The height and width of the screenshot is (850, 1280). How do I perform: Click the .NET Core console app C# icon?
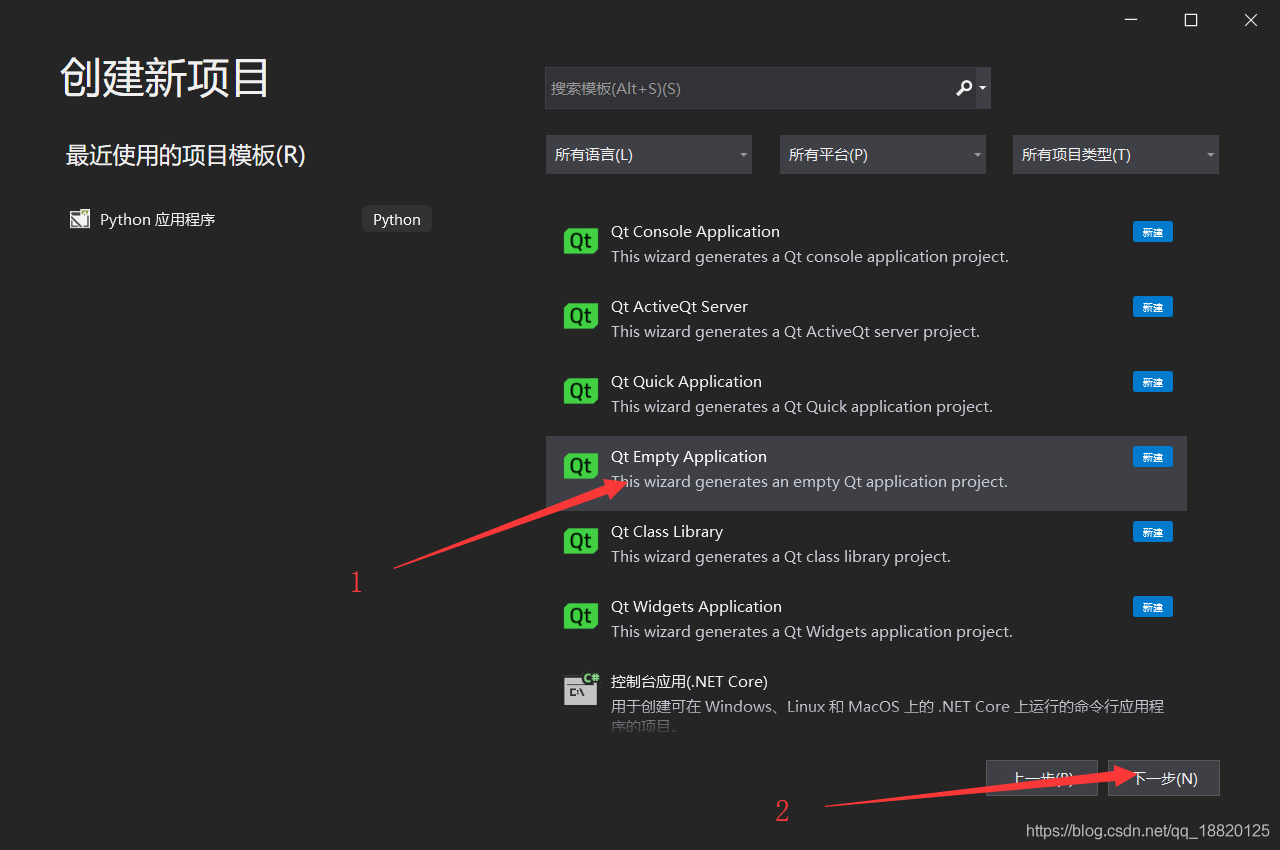[x=581, y=689]
